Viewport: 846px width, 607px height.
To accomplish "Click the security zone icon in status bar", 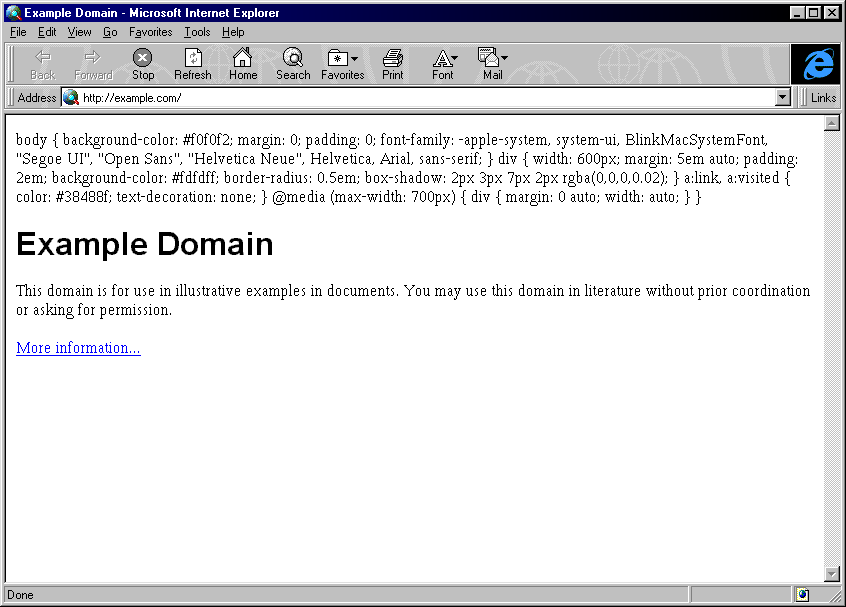I will pos(802,595).
